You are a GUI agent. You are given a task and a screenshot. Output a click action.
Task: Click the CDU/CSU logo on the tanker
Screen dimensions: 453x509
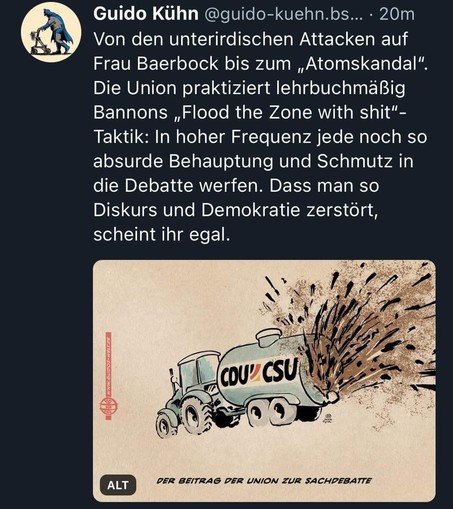coord(258,373)
